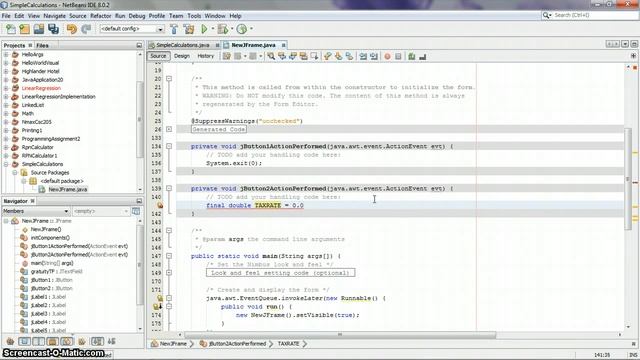Open the empty filter dropdown in Navigator
Screen dimensions: 640x360
tap(100, 211)
